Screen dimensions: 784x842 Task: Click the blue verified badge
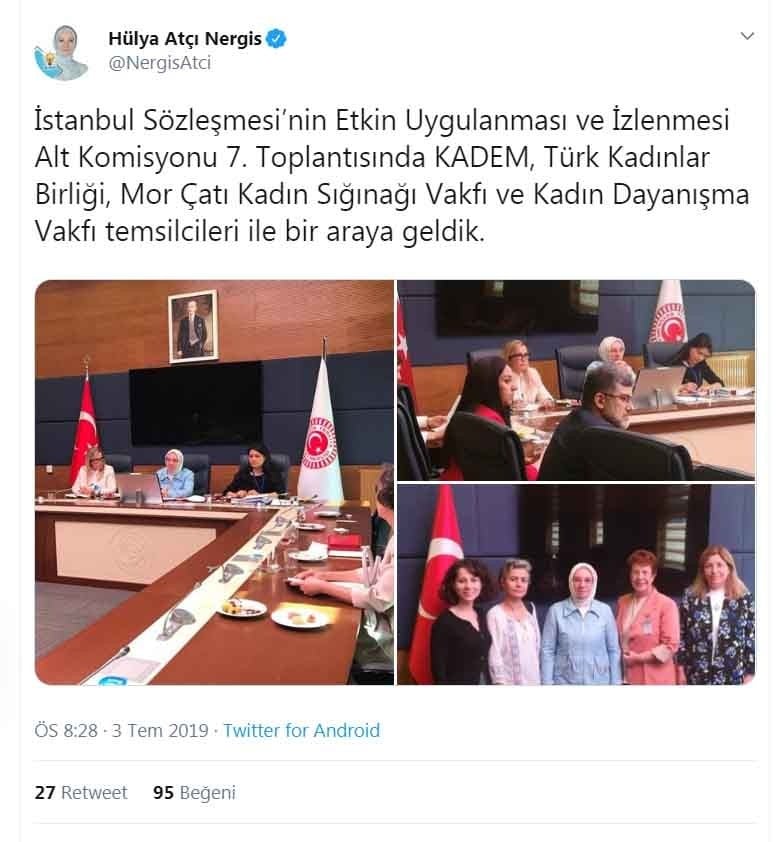(276, 39)
